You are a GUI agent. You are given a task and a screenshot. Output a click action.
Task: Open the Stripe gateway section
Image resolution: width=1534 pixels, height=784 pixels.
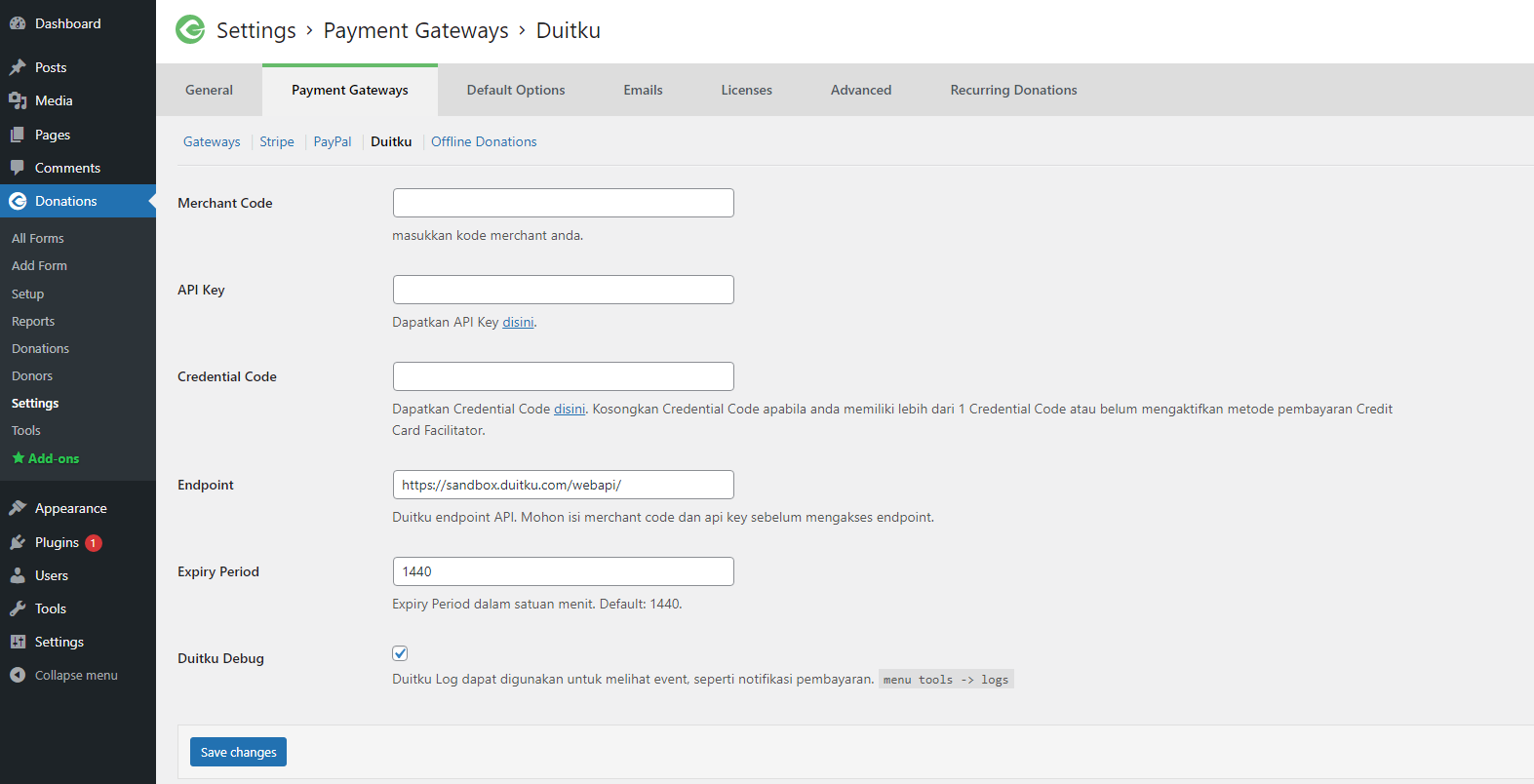(277, 141)
